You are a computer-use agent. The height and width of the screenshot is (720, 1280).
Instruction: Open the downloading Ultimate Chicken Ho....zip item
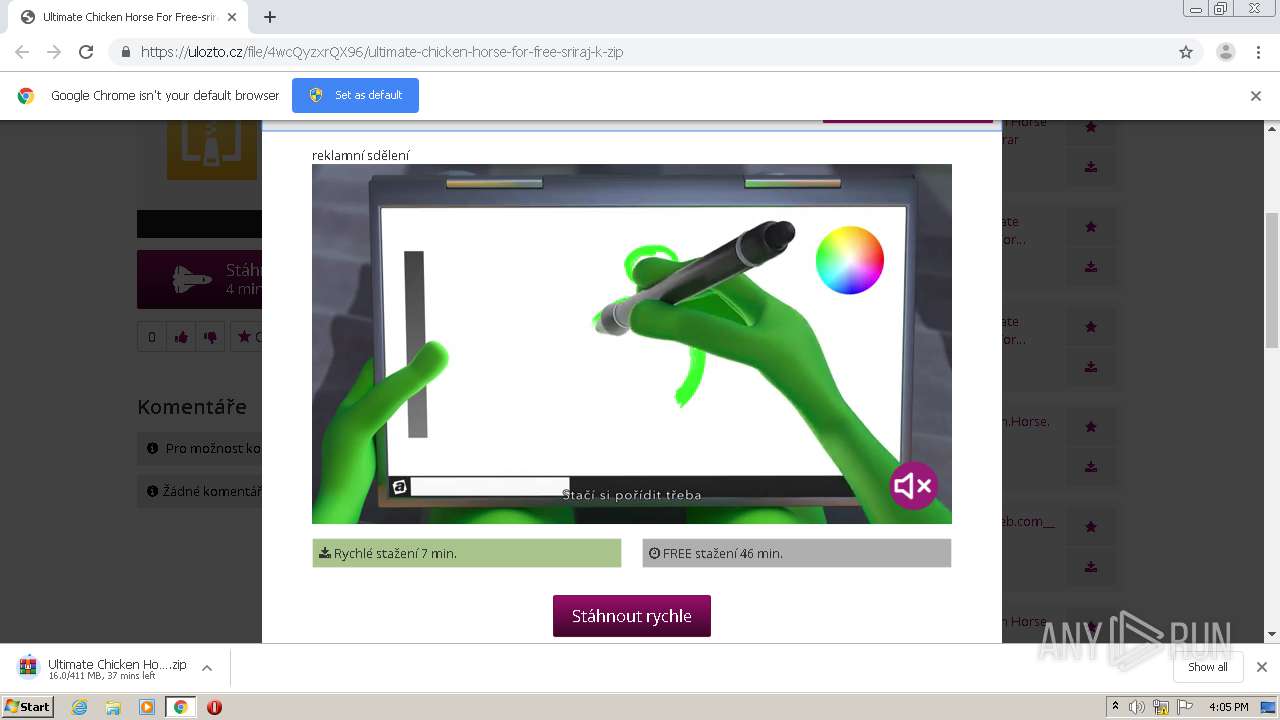104,668
